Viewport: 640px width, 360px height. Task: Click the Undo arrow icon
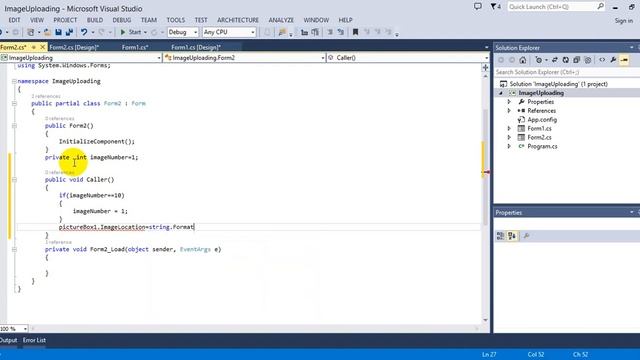84,32
